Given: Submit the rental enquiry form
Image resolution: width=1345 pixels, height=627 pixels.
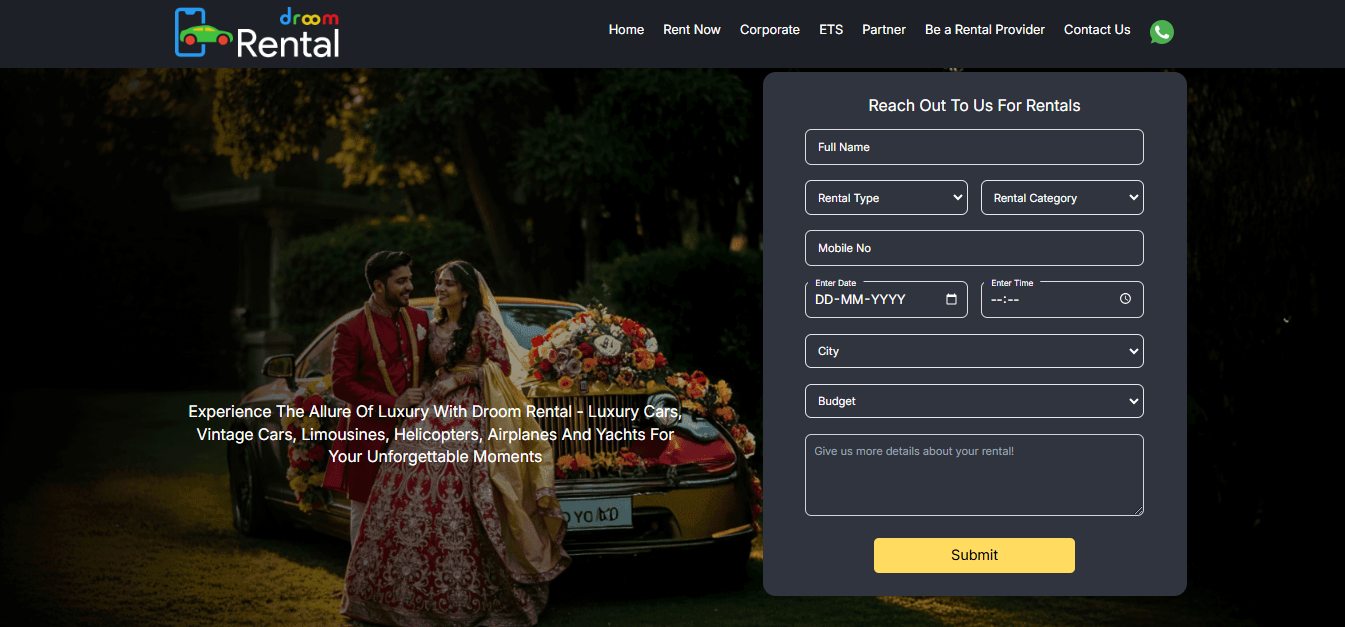Looking at the screenshot, I should pos(974,555).
